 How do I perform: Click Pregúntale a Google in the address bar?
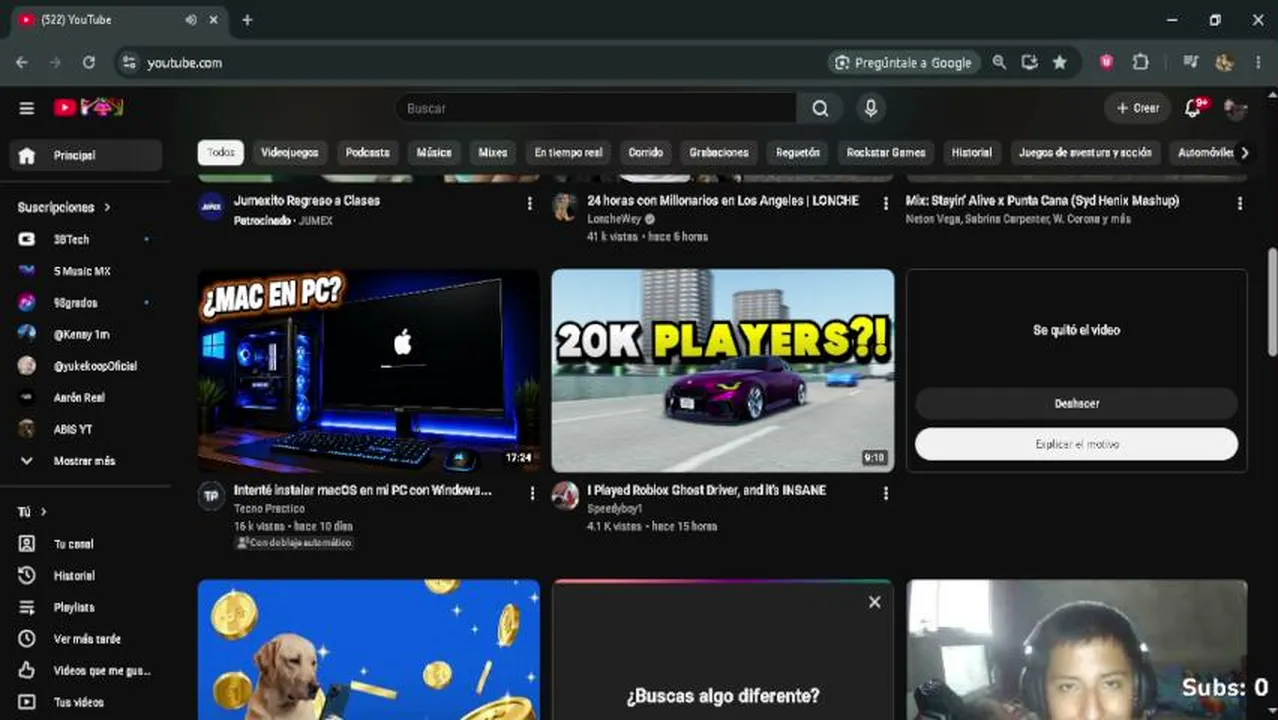(904, 62)
